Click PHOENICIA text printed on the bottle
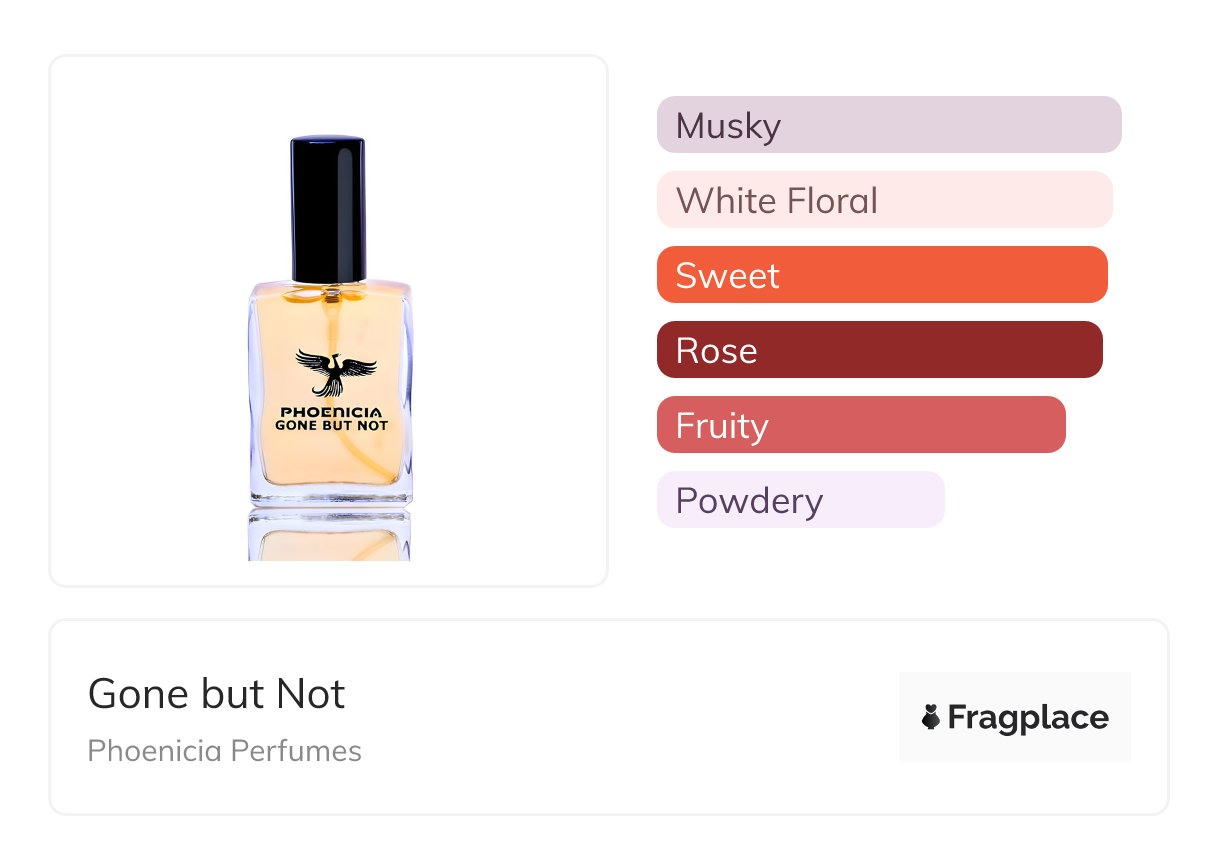 [330, 411]
